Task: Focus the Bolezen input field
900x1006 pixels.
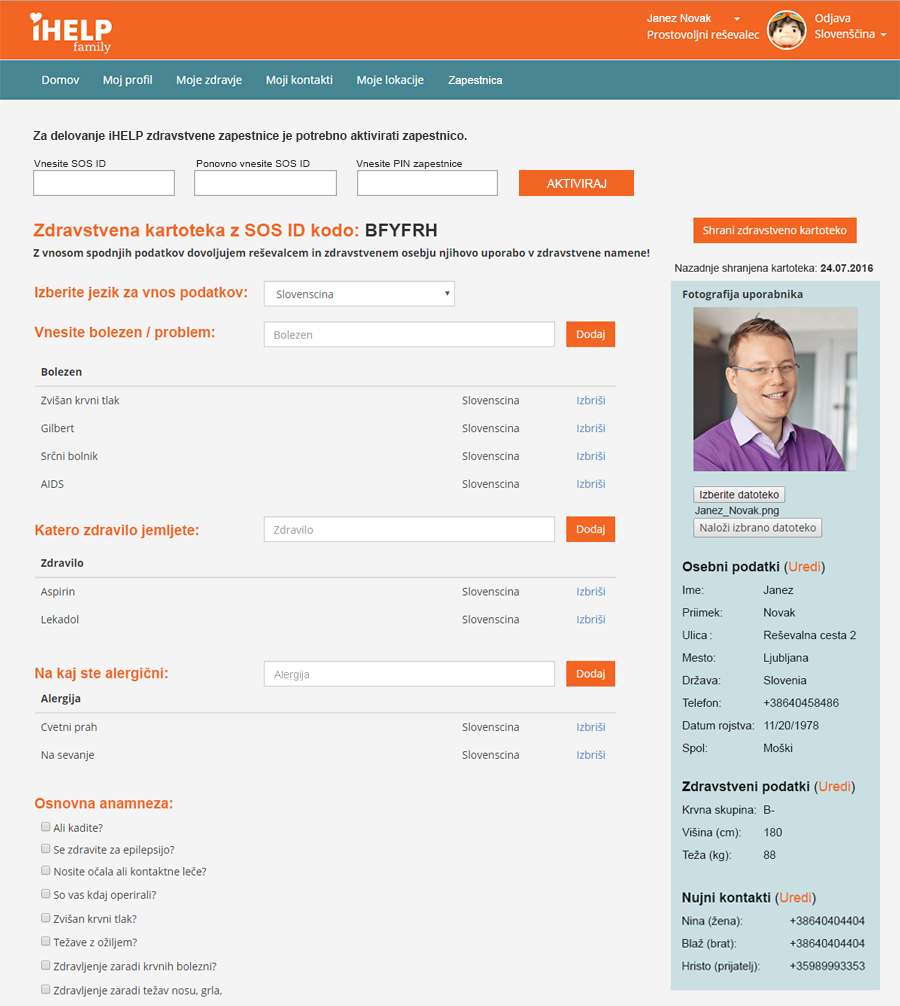Action: click(409, 334)
